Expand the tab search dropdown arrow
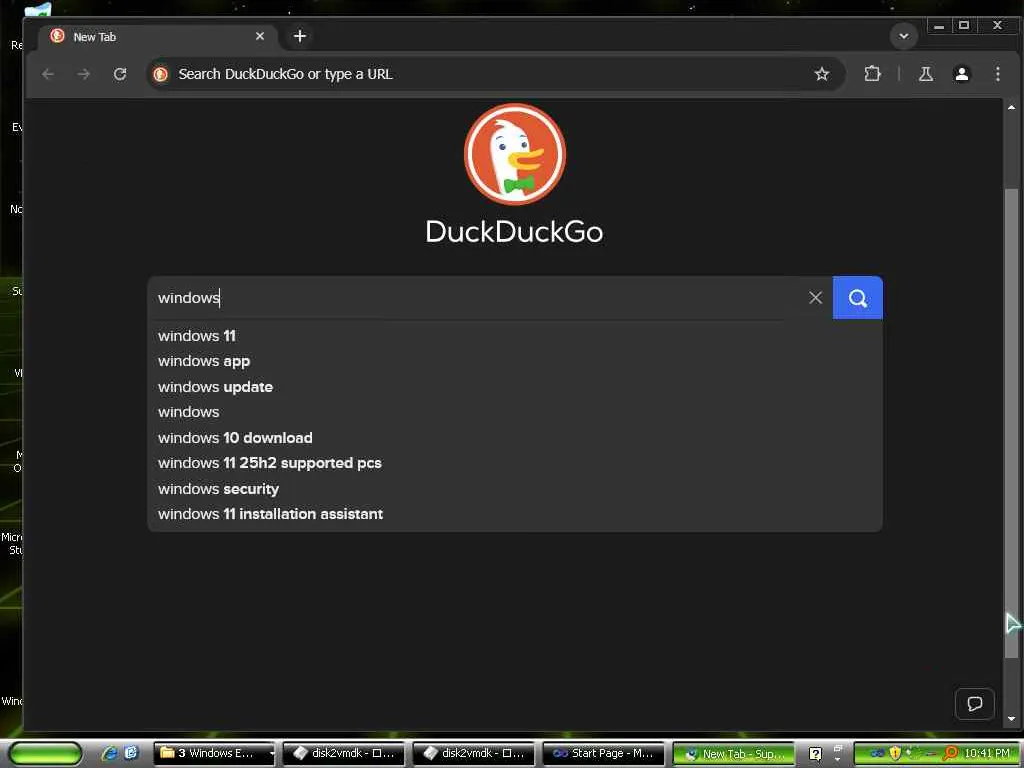The height and width of the screenshot is (768, 1024). point(904,36)
